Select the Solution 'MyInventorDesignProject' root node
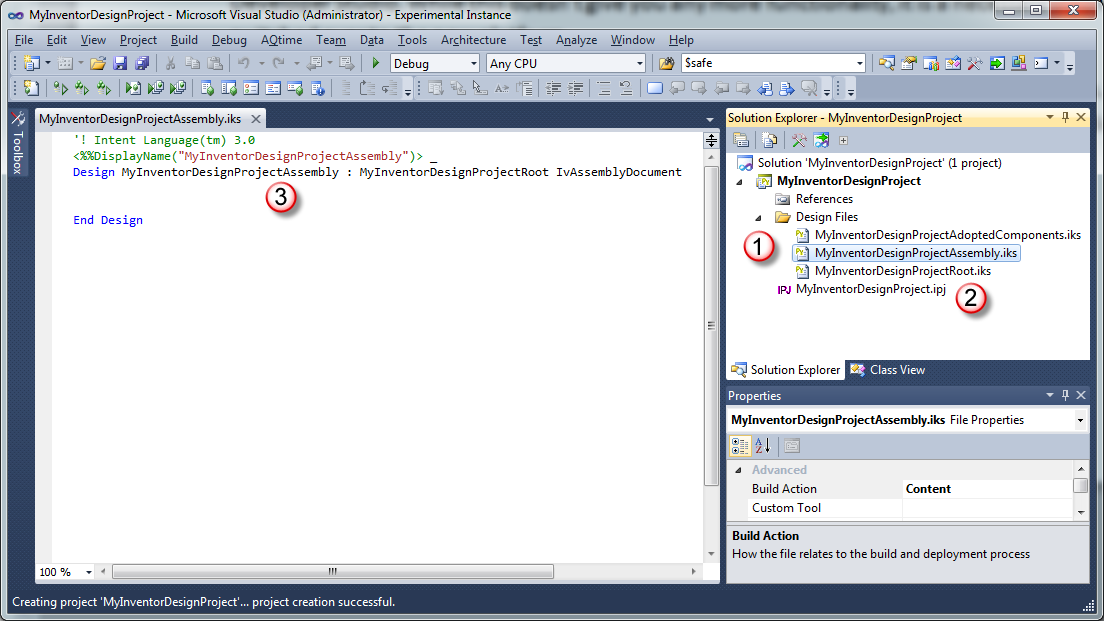 coord(879,163)
